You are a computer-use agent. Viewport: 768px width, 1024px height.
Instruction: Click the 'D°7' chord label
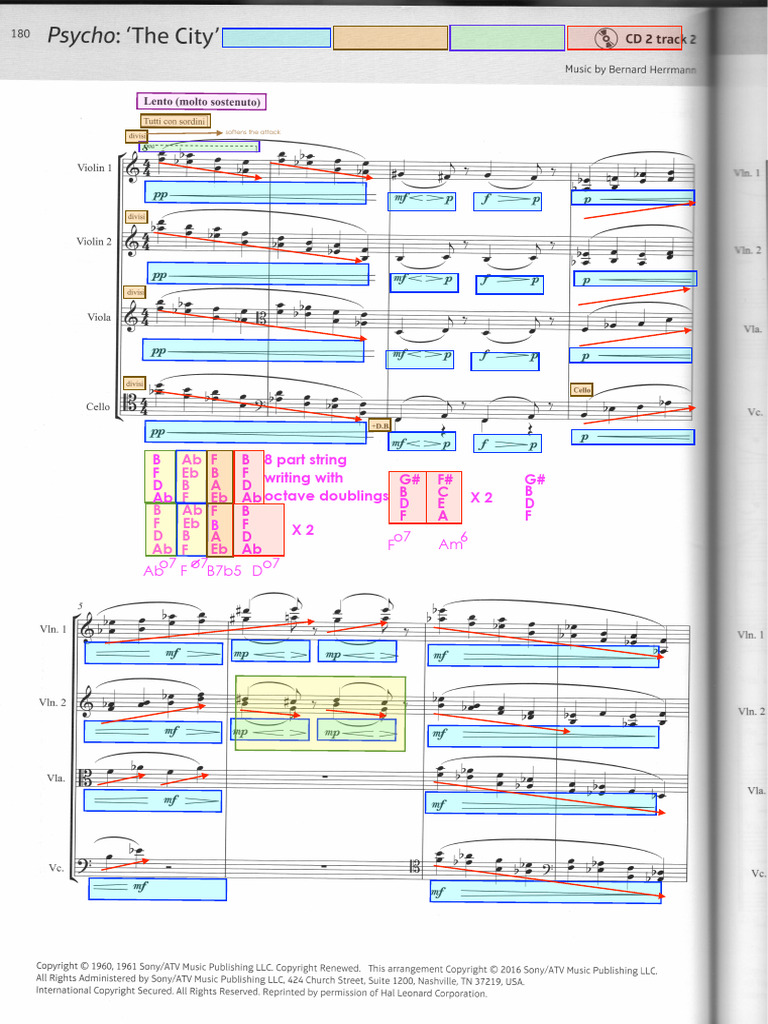266,568
